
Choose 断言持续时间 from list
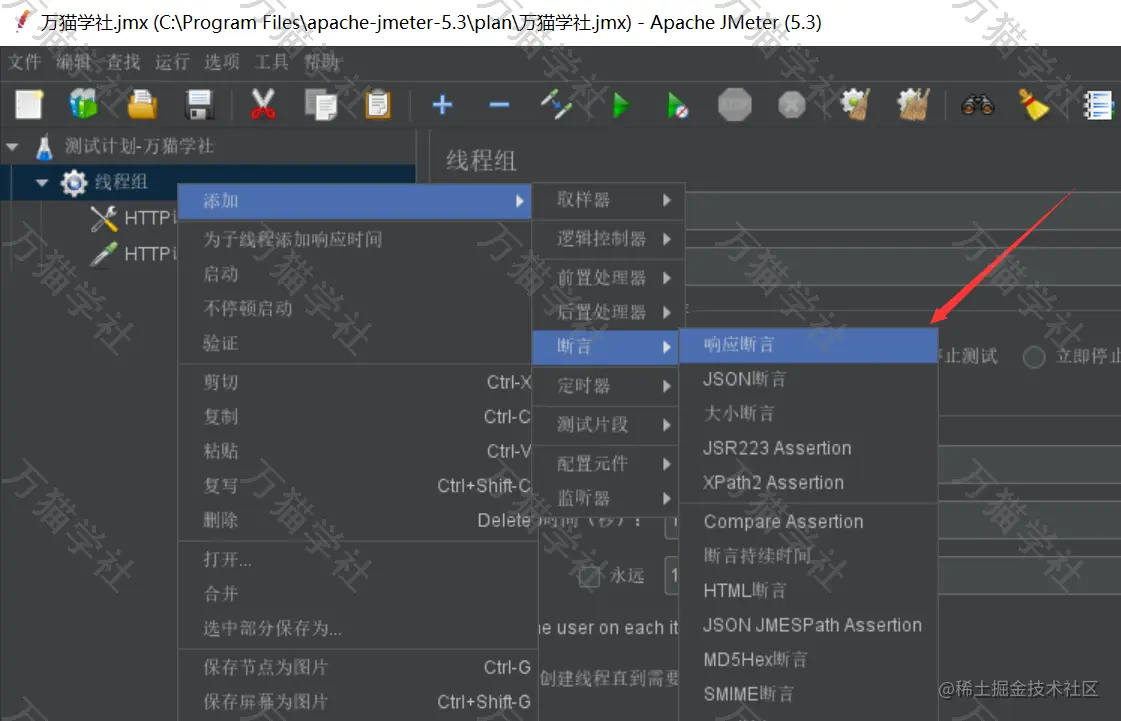[809, 556]
